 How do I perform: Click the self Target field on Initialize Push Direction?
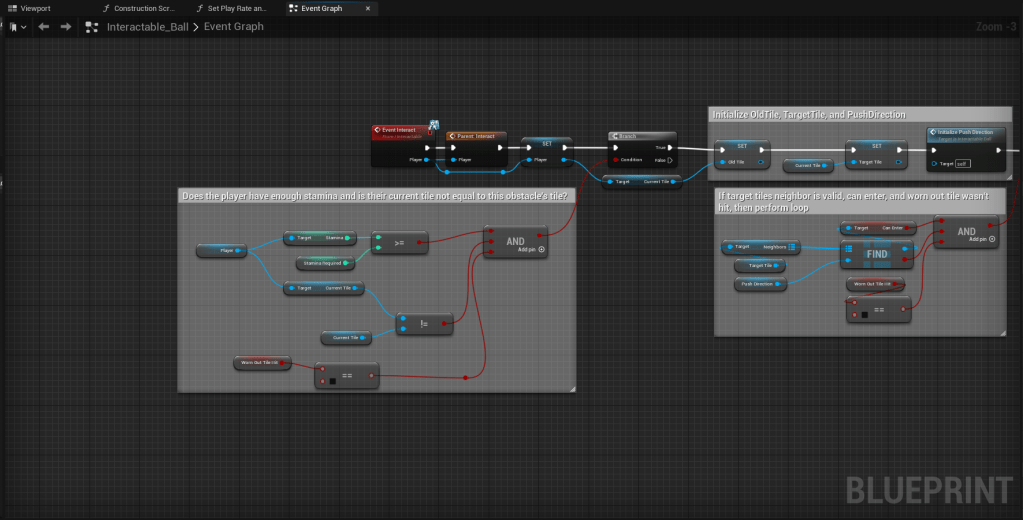961,163
